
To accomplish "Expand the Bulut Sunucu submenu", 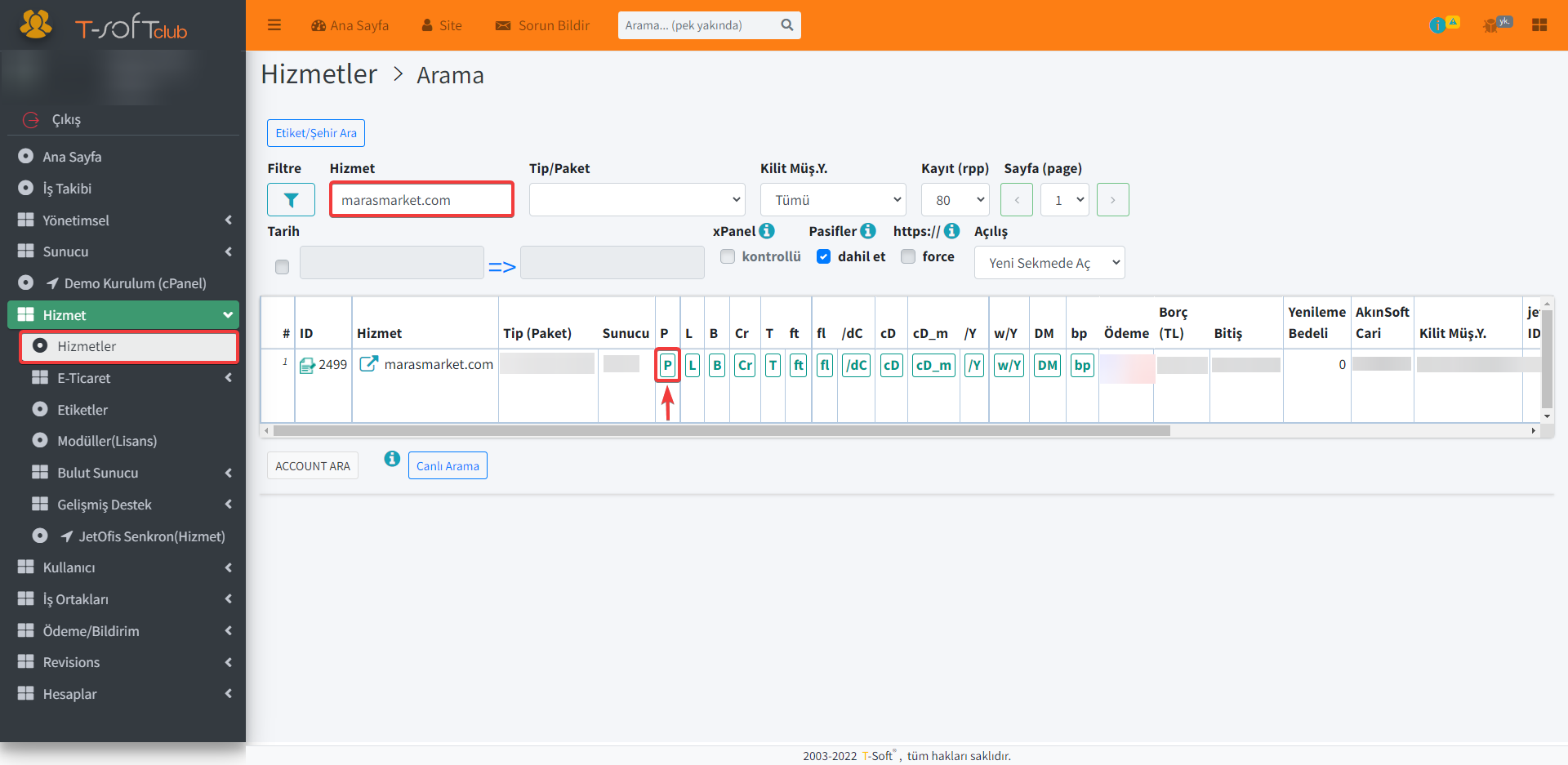I will (131, 473).
